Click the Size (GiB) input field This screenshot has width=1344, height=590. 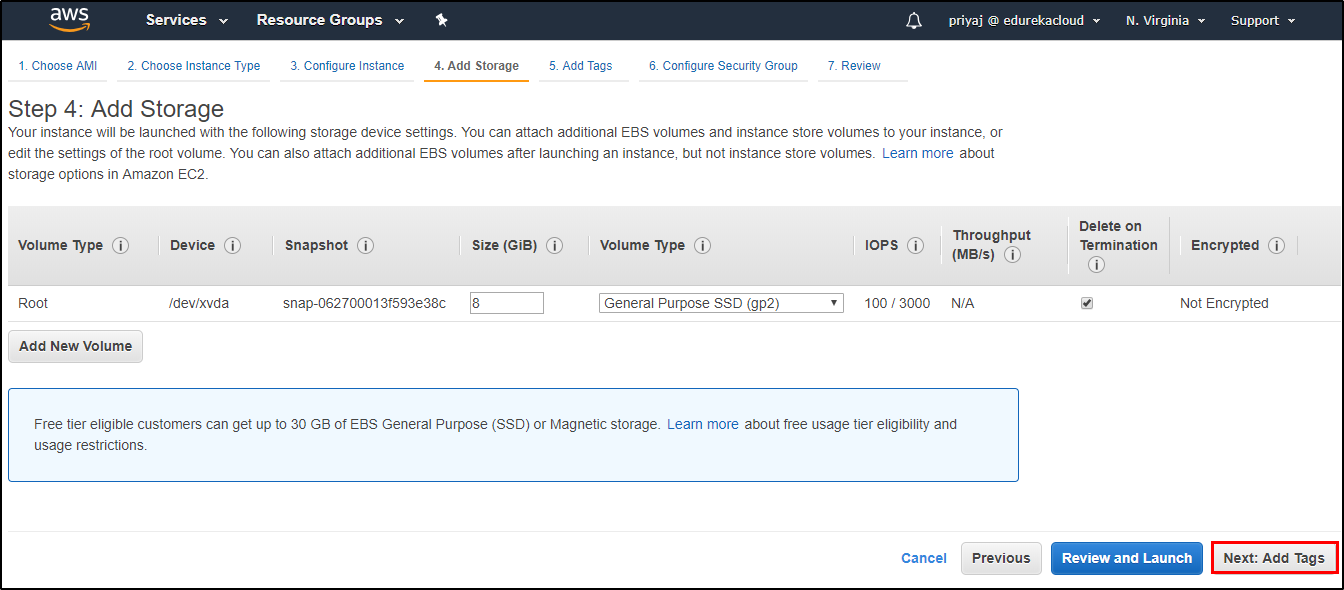click(x=507, y=303)
